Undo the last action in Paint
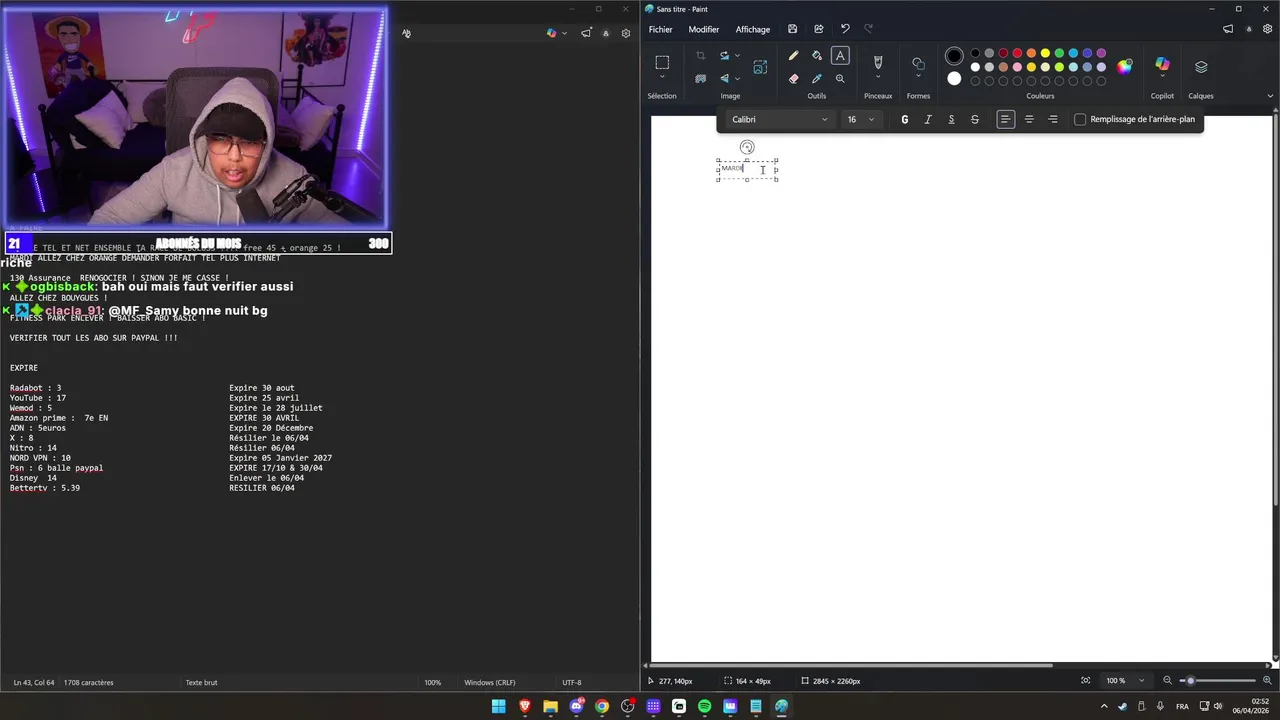The image size is (1280, 720). coord(845,29)
